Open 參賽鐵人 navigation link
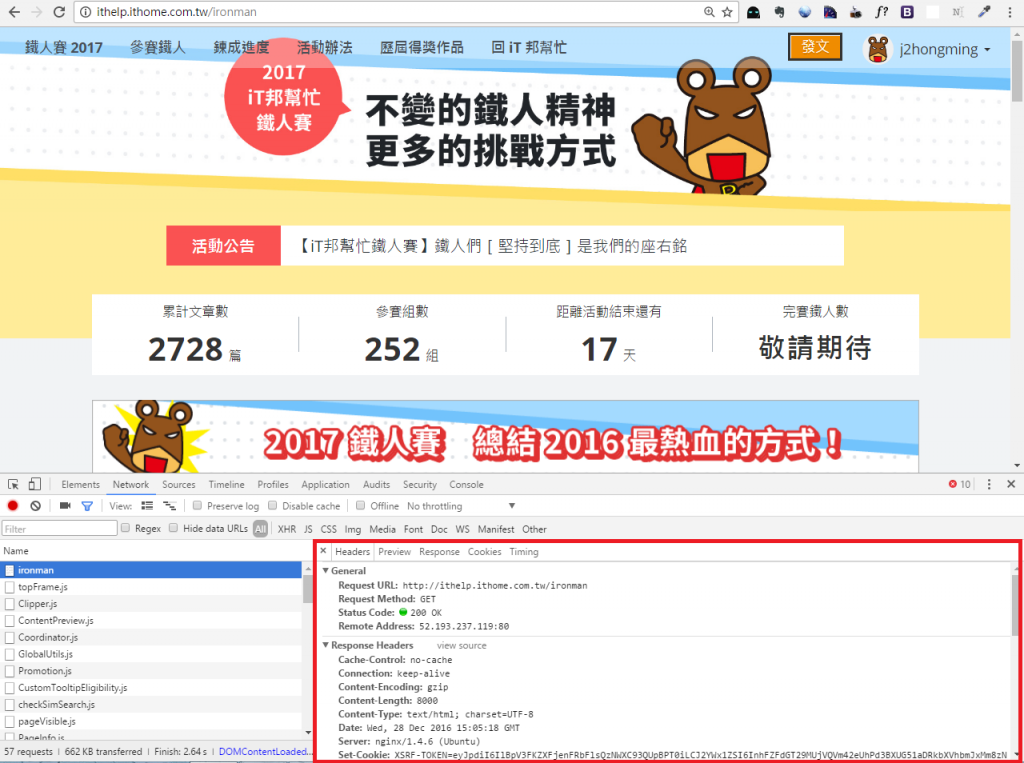Screen dimensions: 1024x763 point(157,47)
